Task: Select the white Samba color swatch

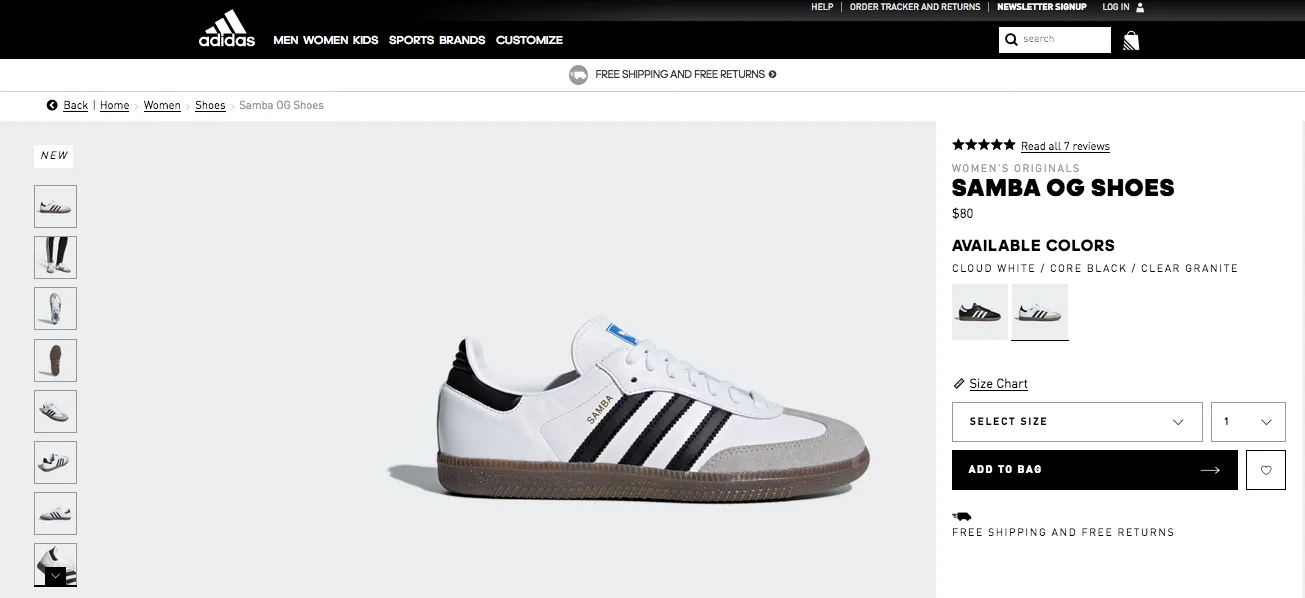Action: [x=1040, y=312]
